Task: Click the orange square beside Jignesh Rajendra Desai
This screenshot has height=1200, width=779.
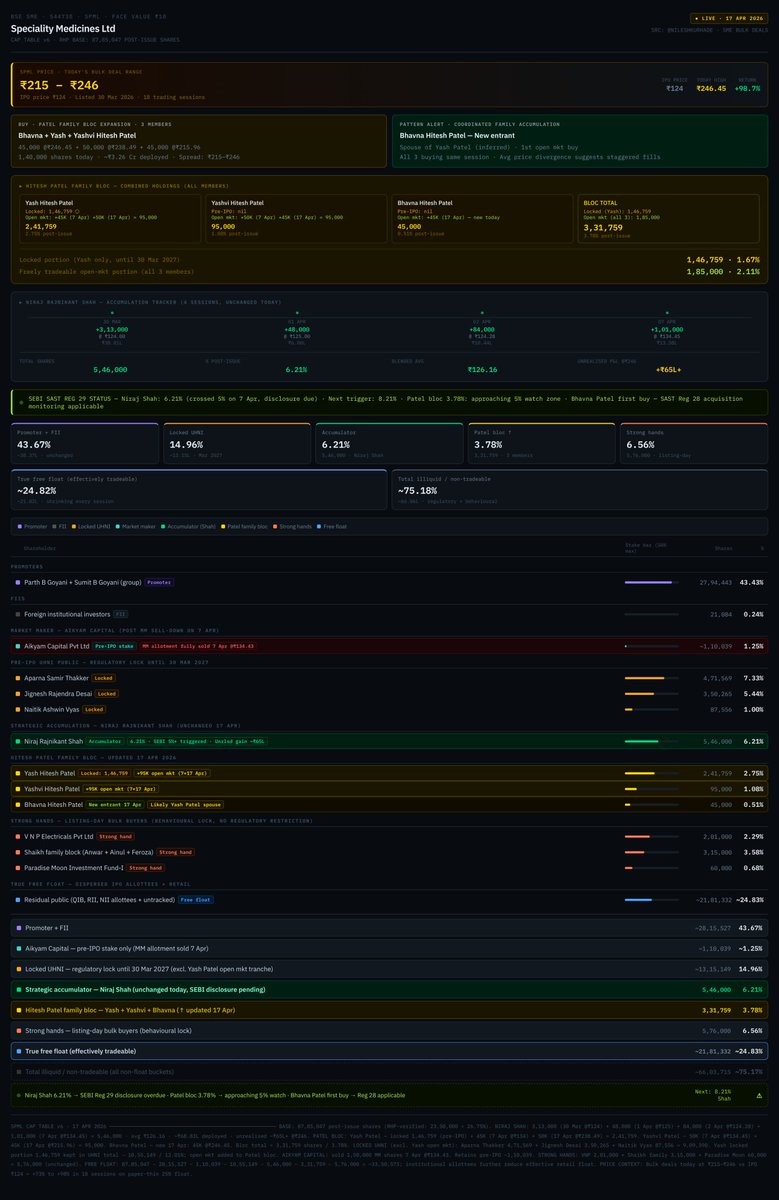Action: click(x=17, y=693)
